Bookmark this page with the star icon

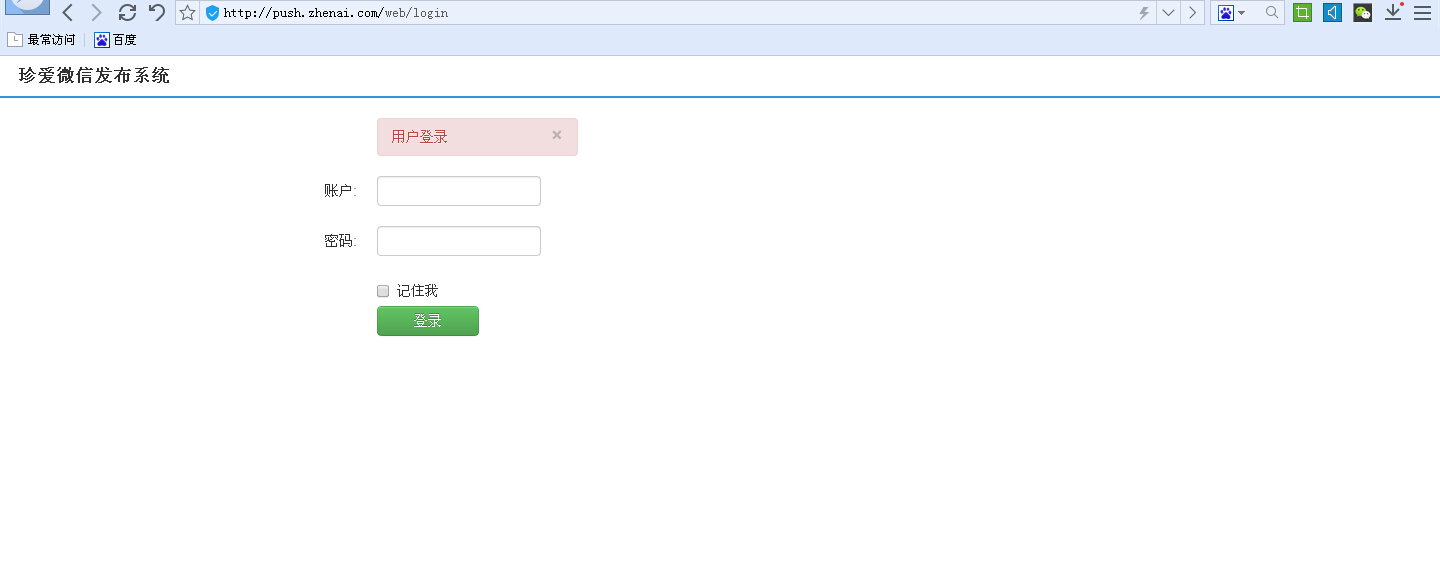187,13
